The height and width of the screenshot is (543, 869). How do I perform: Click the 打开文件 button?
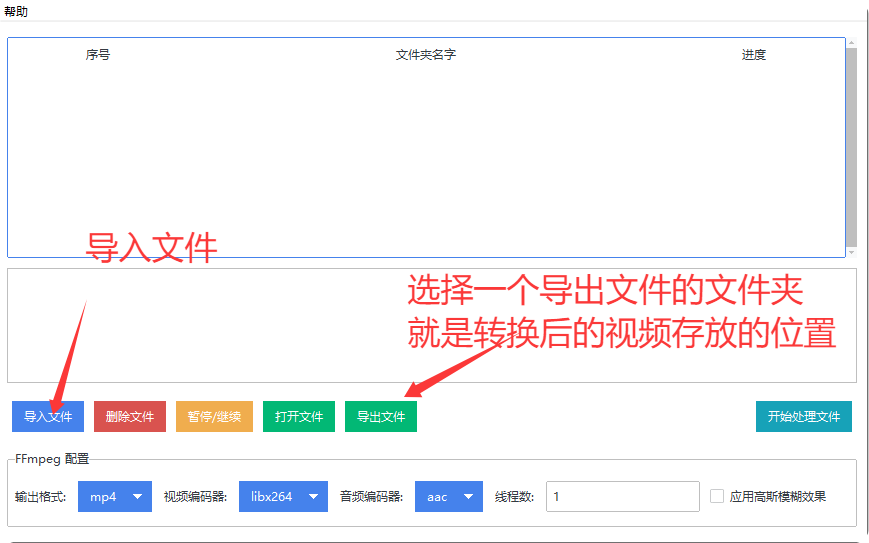pyautogui.click(x=299, y=416)
